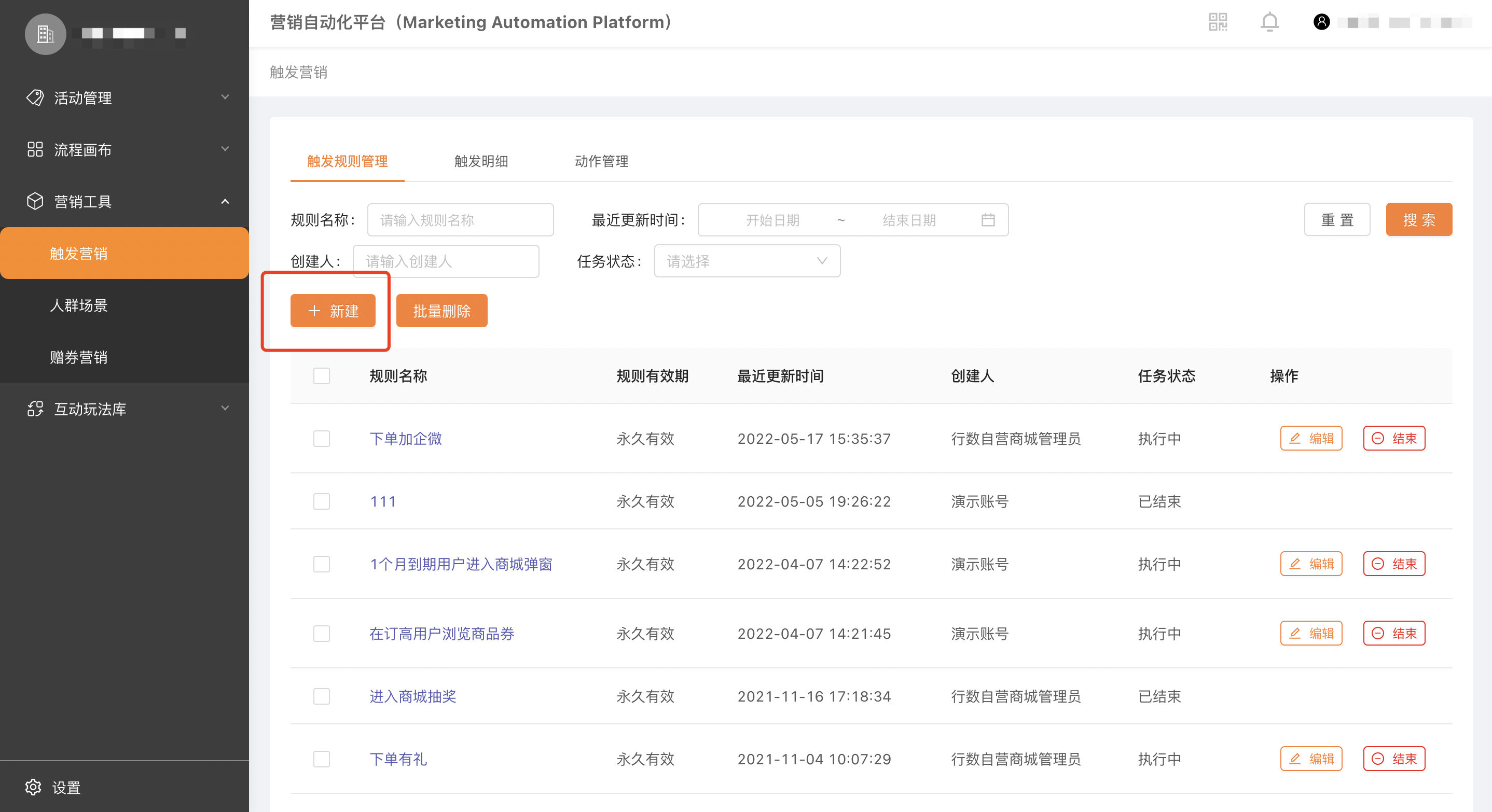1492x812 pixels.
Task: Click timestamp 2022-05-17 15:35:37
Action: point(814,438)
